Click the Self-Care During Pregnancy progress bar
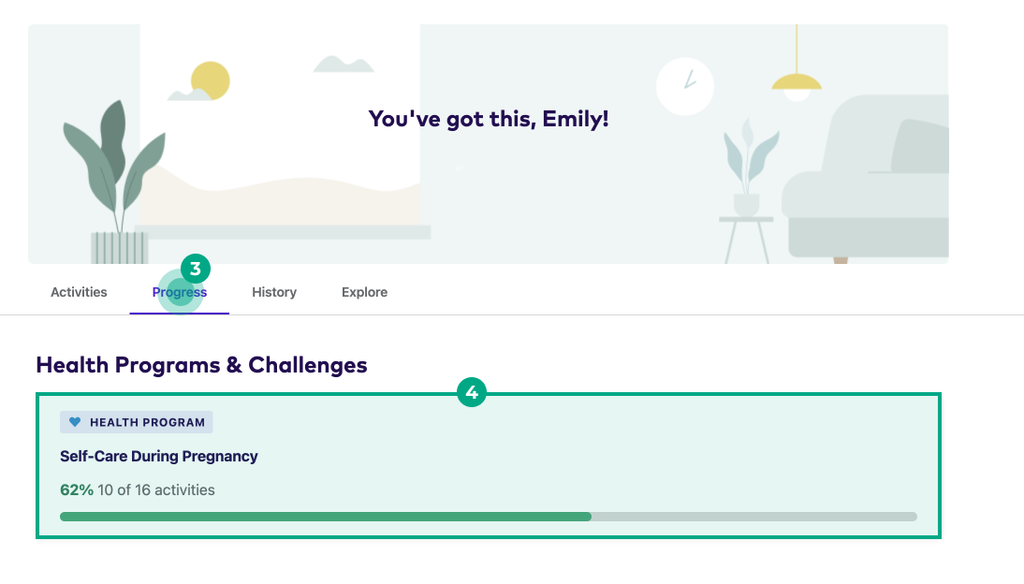The image size is (1024, 584). pos(488,516)
